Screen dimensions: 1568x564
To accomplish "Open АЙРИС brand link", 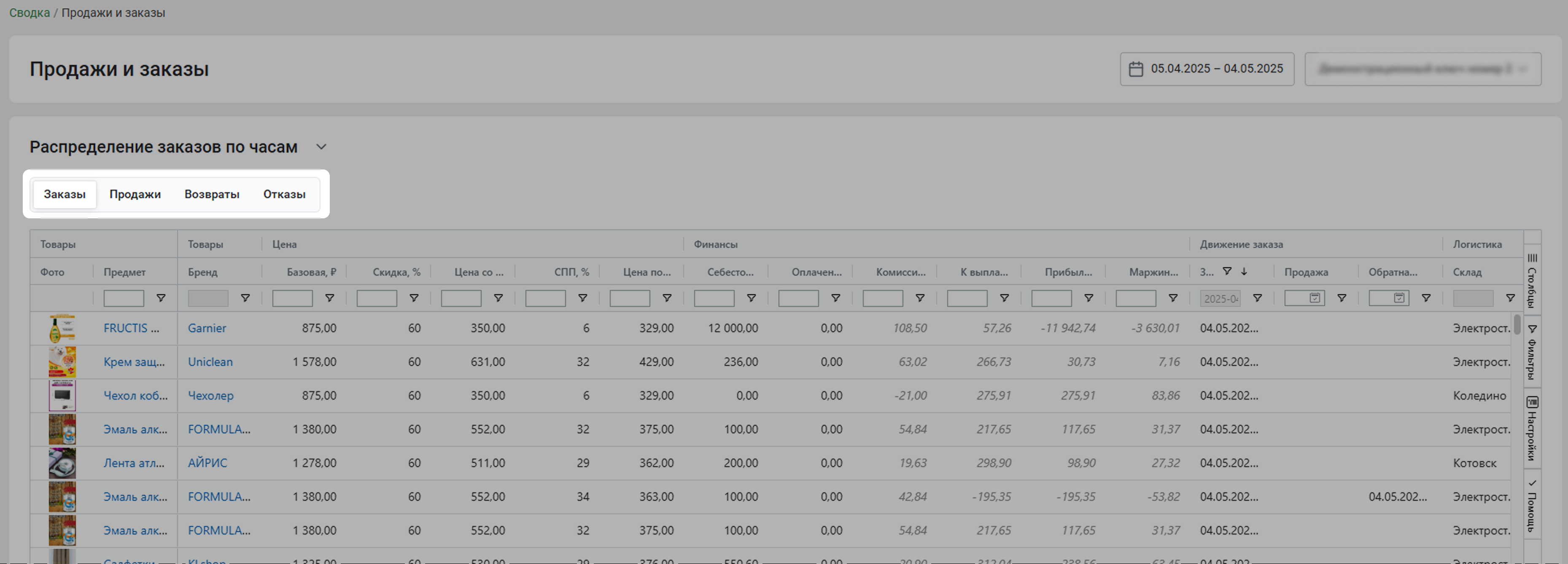I will pyautogui.click(x=207, y=463).
